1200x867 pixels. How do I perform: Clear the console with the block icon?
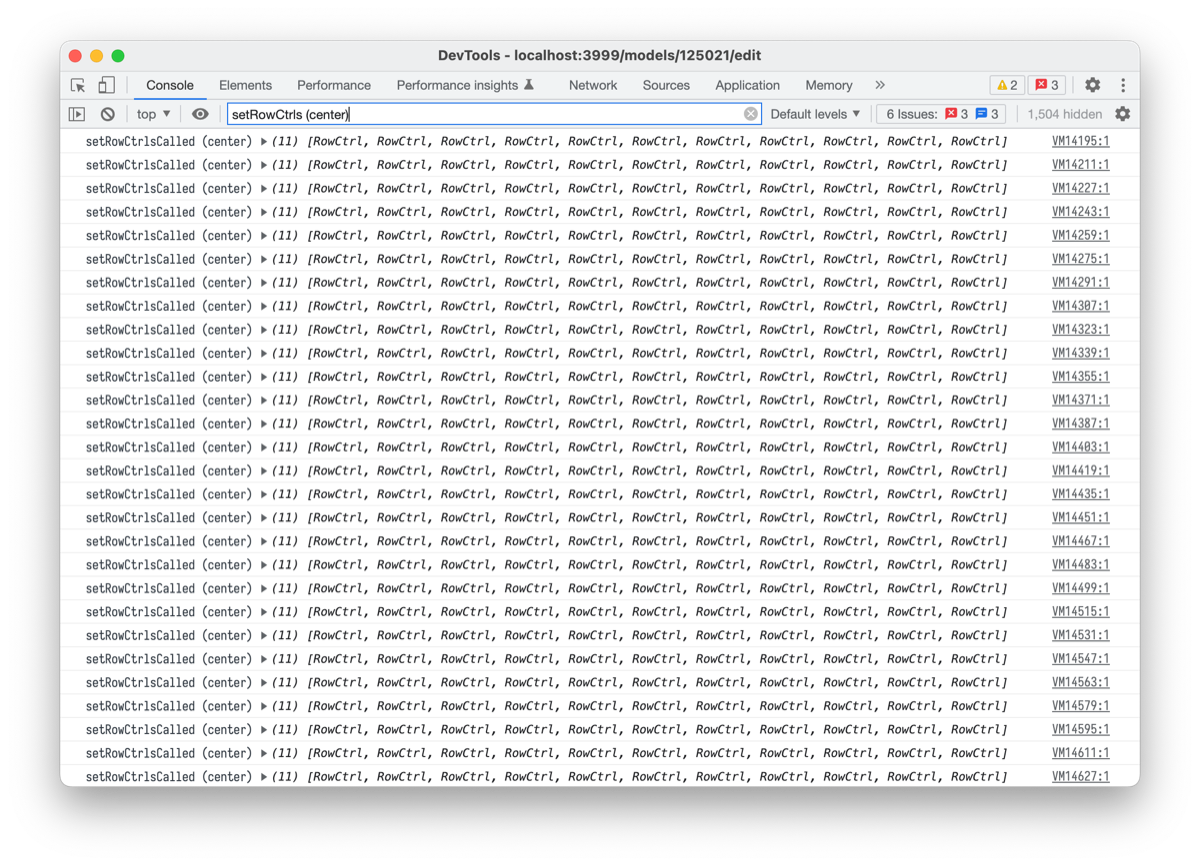[x=108, y=114]
